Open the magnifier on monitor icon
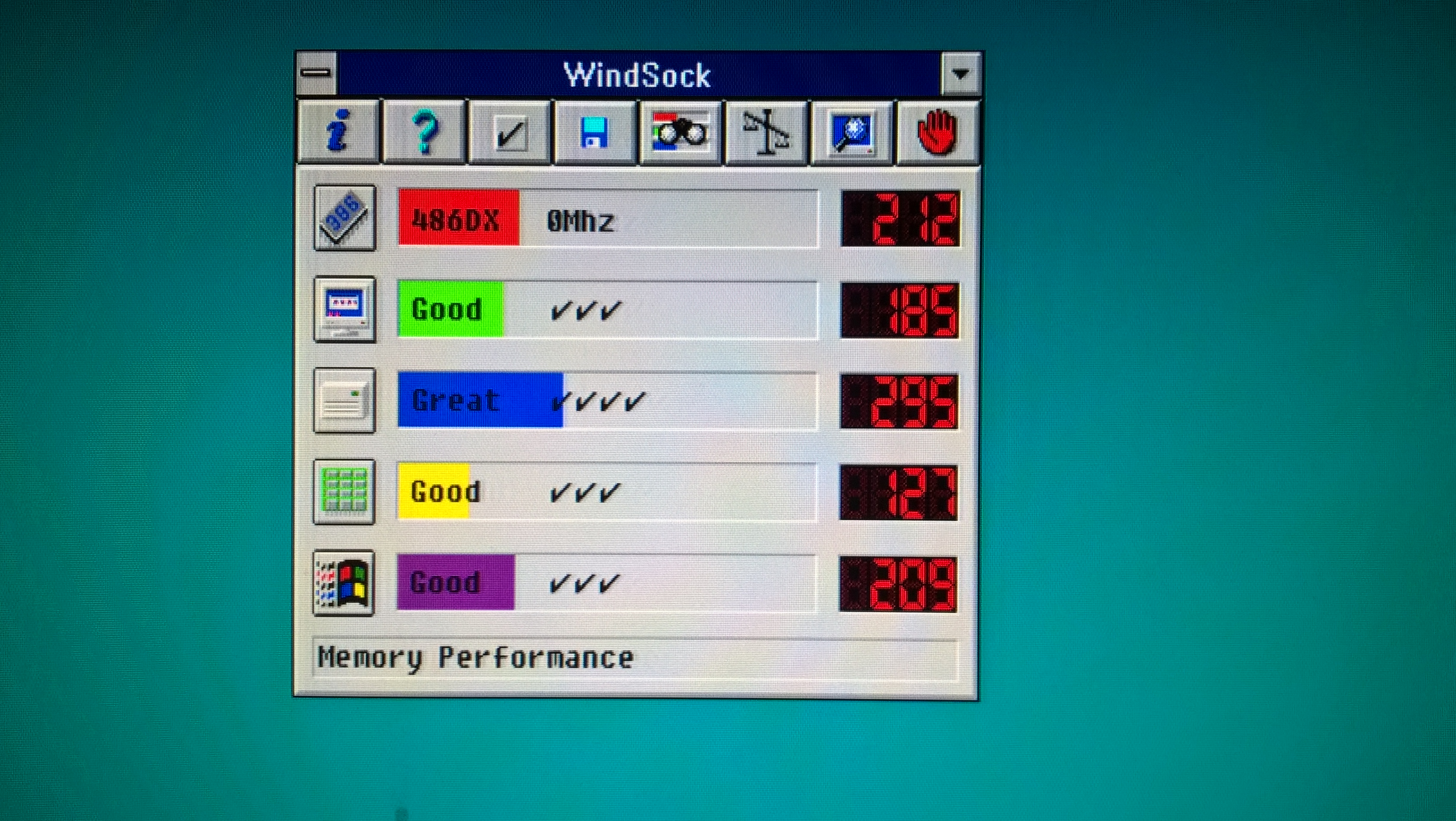This screenshot has width=1456, height=821. (852, 133)
